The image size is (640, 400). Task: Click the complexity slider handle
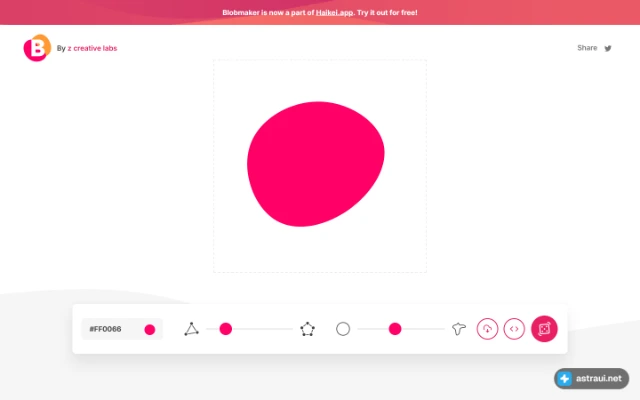[x=226, y=329]
